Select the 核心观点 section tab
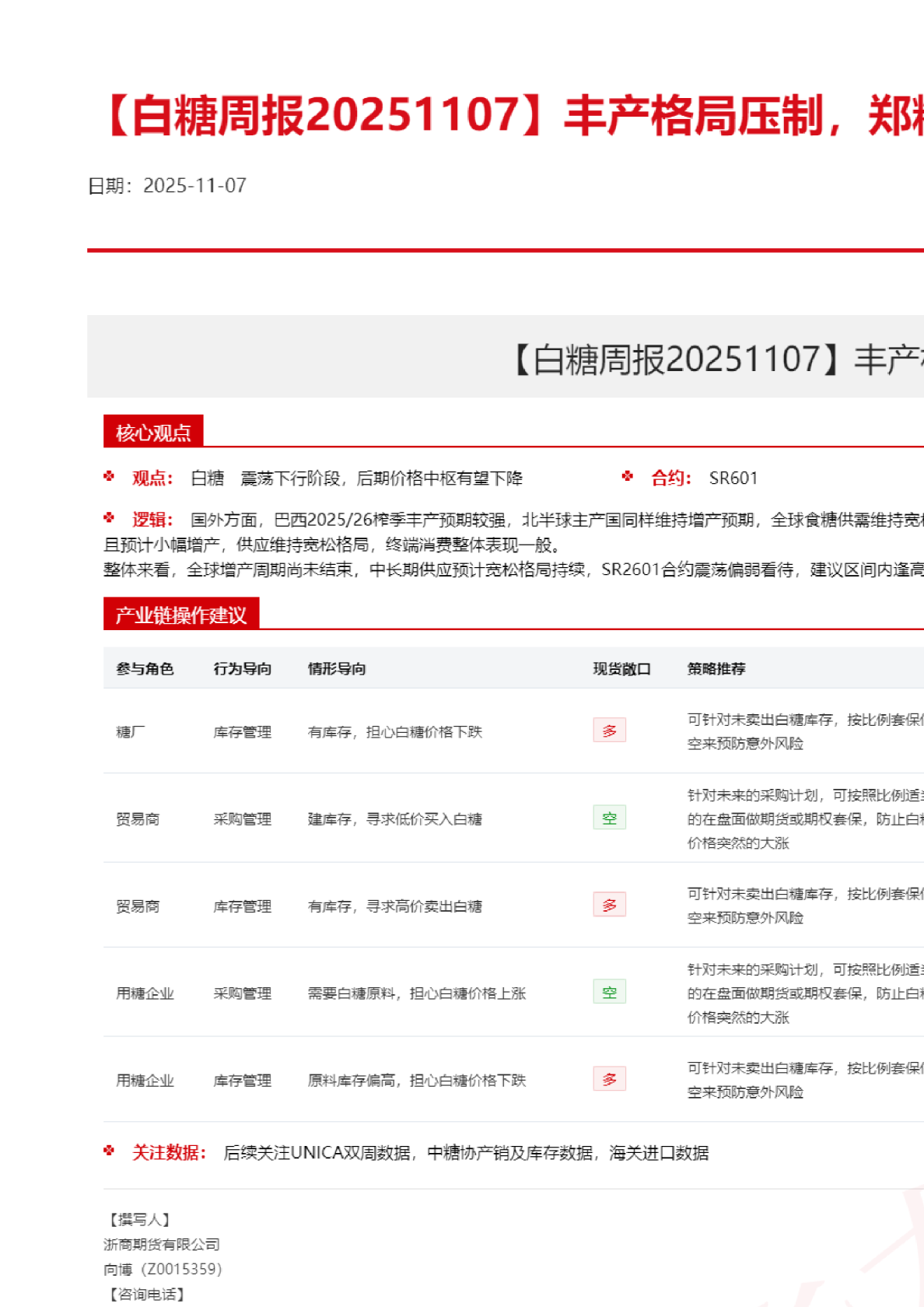The width and height of the screenshot is (924, 1307). pos(153,432)
